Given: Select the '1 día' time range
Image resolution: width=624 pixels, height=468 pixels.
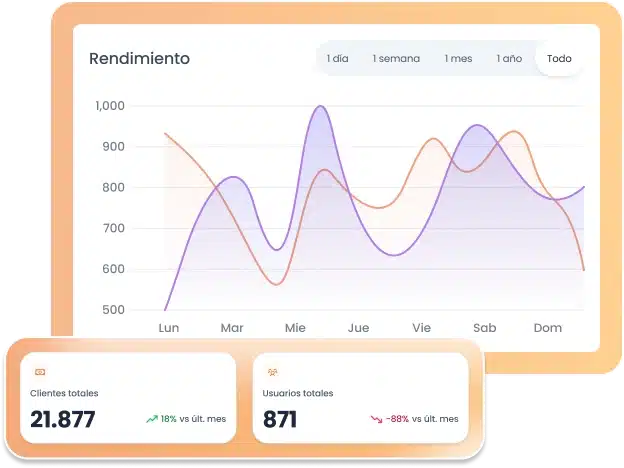Looking at the screenshot, I should [x=337, y=59].
